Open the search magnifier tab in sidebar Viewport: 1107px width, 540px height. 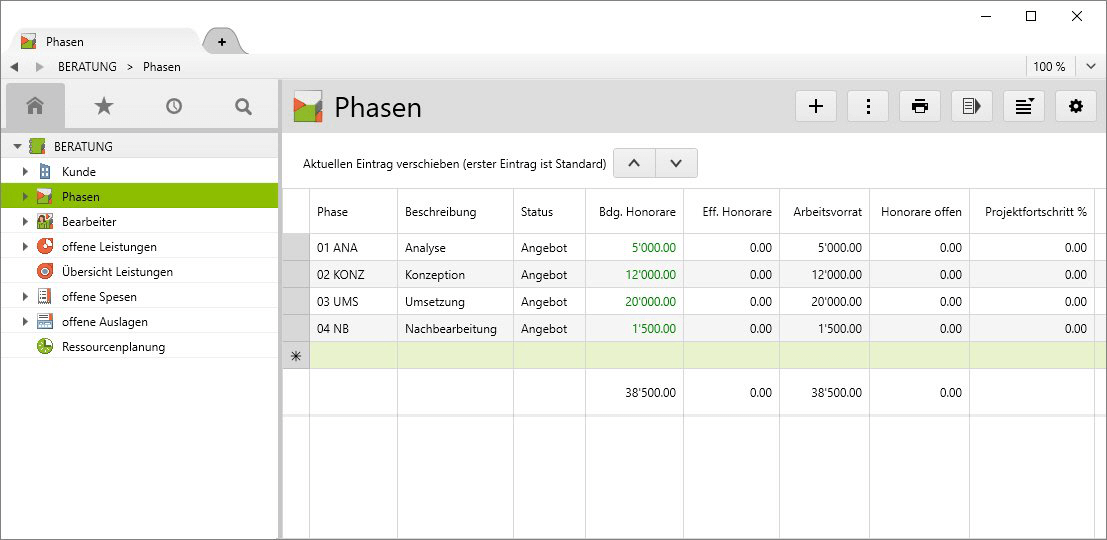243,106
